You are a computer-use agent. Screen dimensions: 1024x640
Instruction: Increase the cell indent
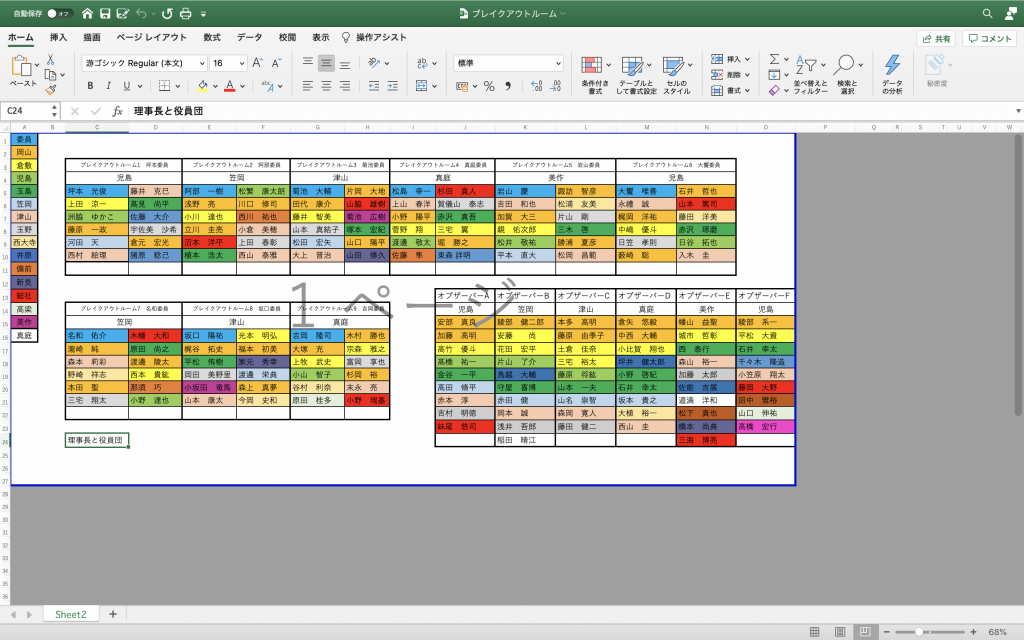(392, 86)
